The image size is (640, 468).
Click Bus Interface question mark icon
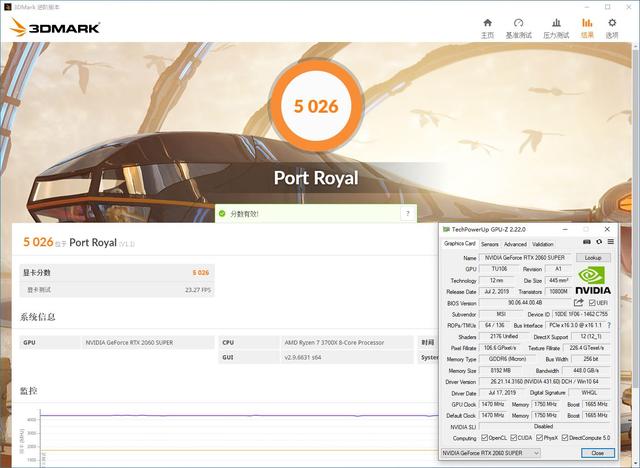coord(609,325)
